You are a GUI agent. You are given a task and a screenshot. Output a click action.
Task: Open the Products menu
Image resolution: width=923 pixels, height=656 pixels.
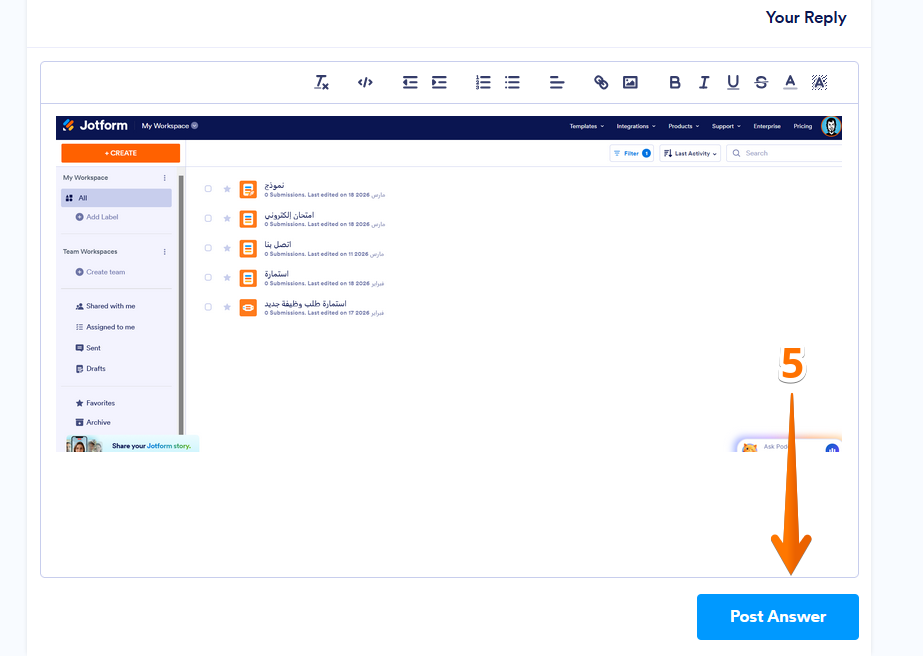click(683, 126)
